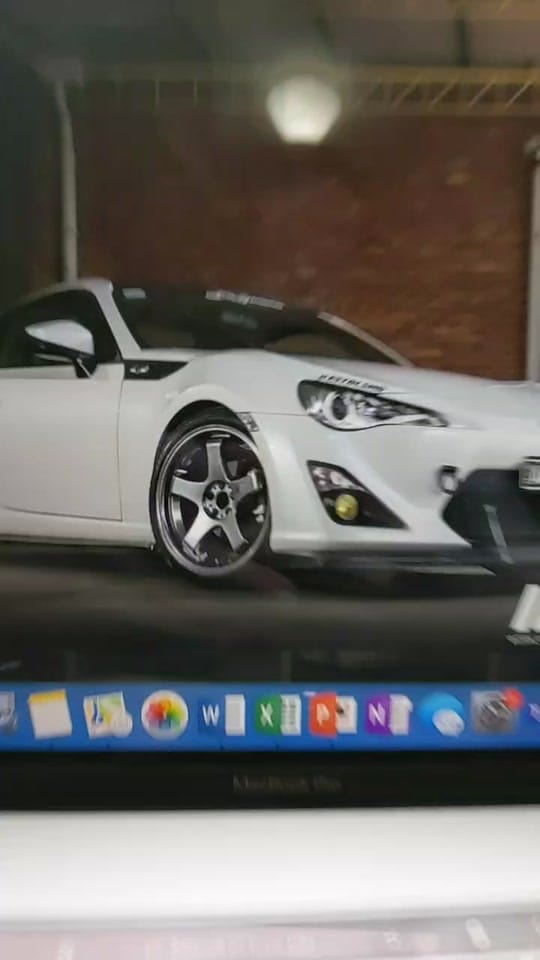Open the Notes app from the Dock
540x960 pixels.
tap(50, 714)
